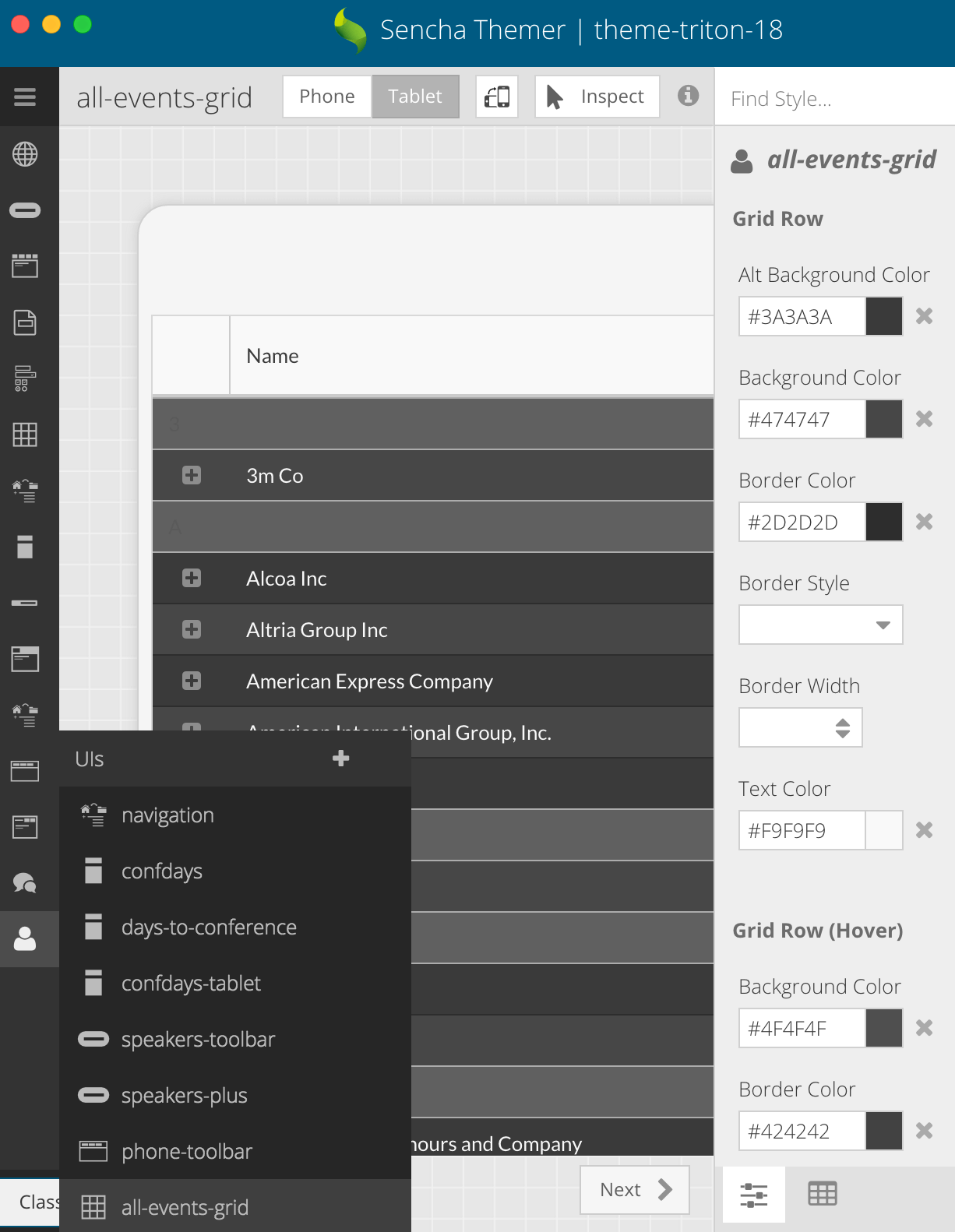Image resolution: width=955 pixels, height=1232 pixels.
Task: Open Hover Background Color swatch
Action: point(884,1028)
